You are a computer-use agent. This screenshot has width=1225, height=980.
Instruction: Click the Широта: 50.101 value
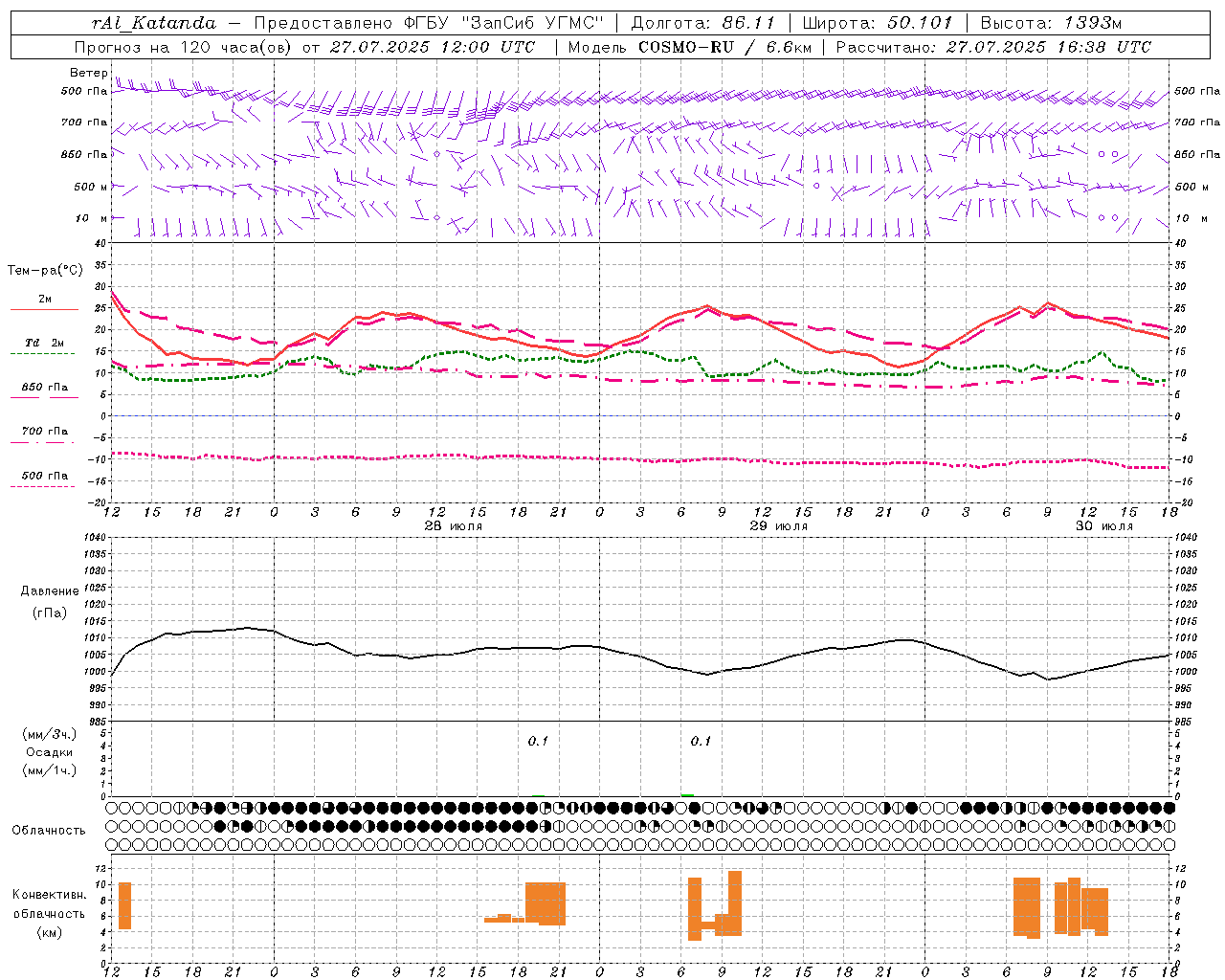pyautogui.click(x=878, y=23)
